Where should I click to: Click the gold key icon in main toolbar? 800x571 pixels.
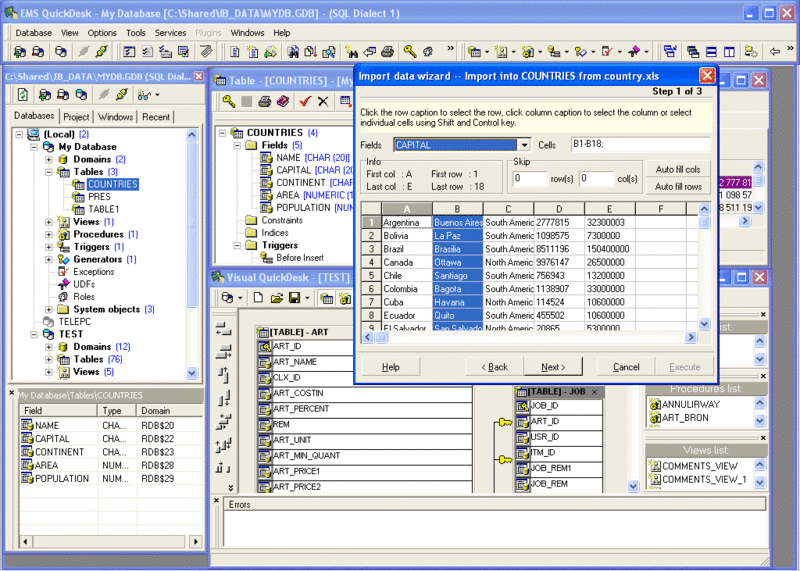coord(410,52)
